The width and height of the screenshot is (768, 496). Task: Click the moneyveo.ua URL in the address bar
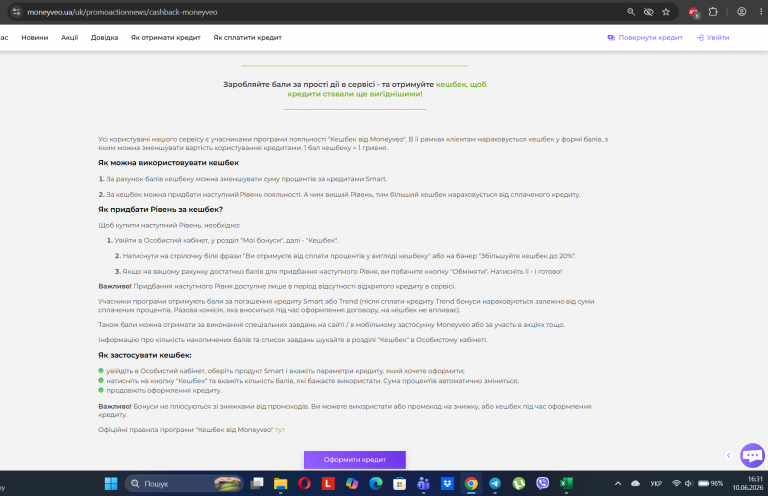122,12
